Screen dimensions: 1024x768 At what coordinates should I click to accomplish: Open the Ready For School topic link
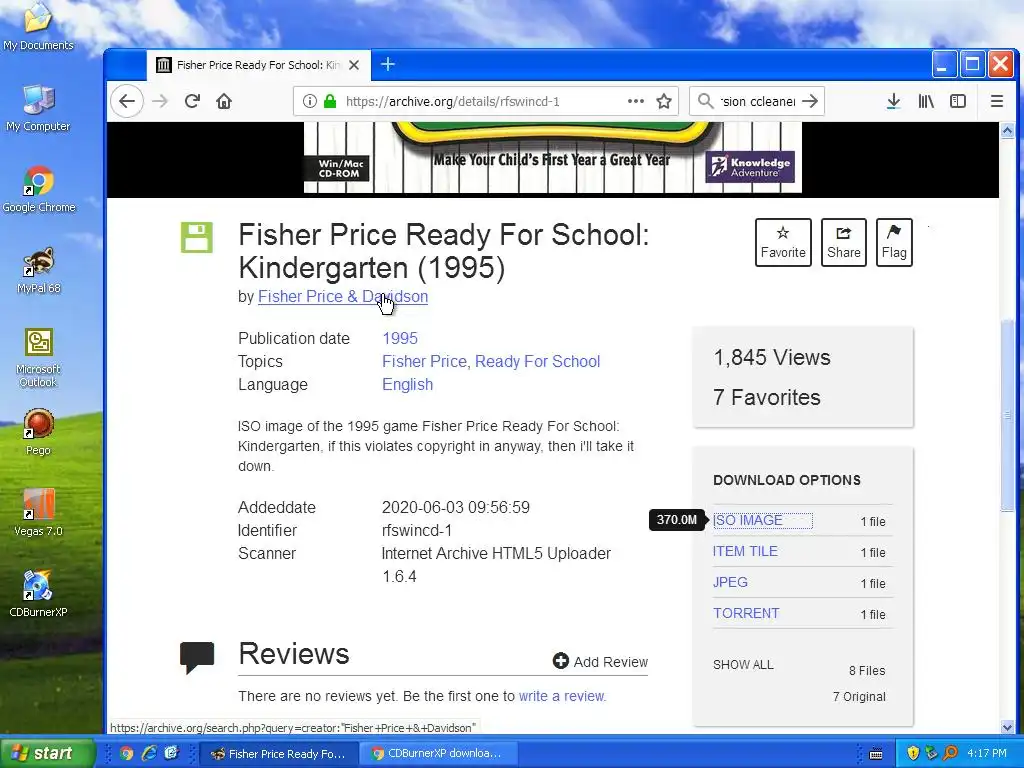[x=537, y=361]
